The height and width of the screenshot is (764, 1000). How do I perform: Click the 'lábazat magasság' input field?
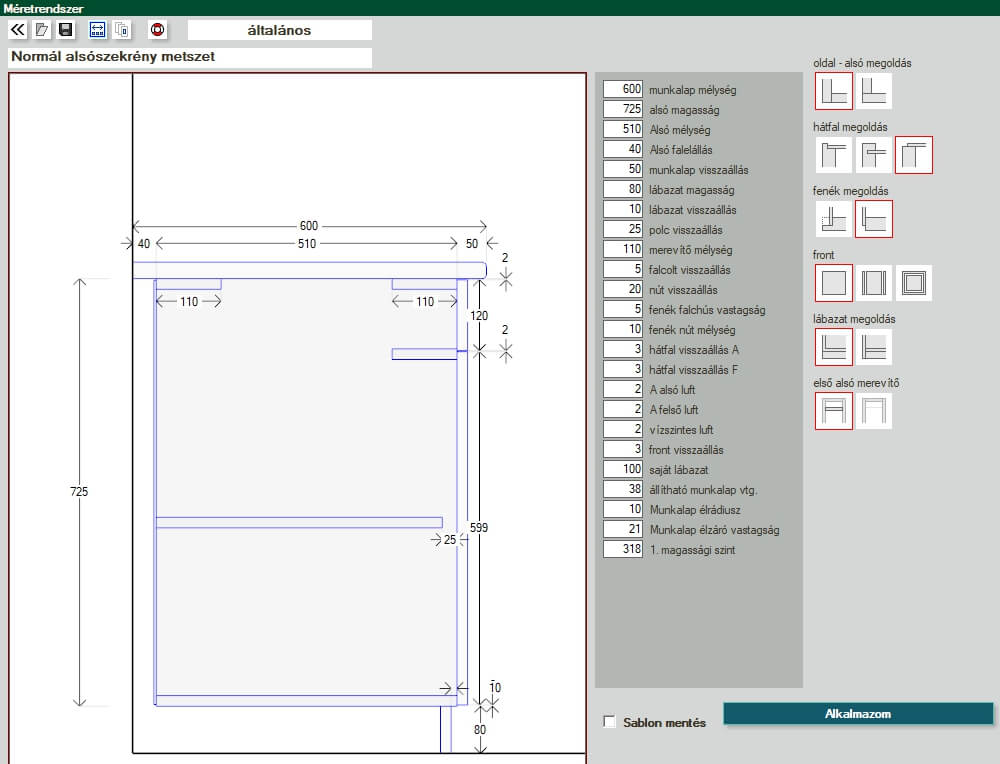coord(624,190)
